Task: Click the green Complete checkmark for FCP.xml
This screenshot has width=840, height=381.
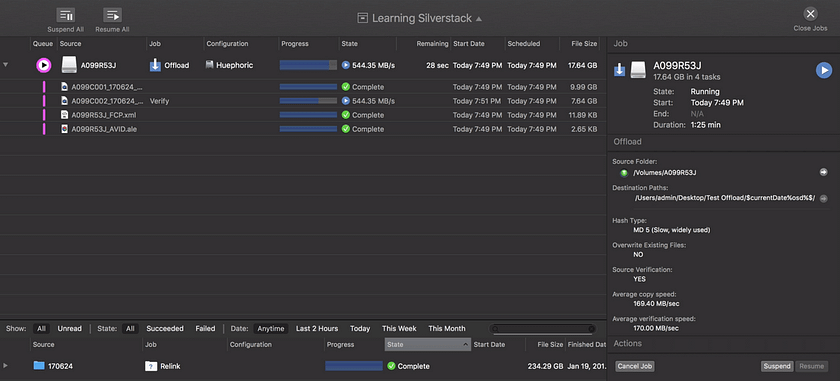Action: [x=346, y=115]
